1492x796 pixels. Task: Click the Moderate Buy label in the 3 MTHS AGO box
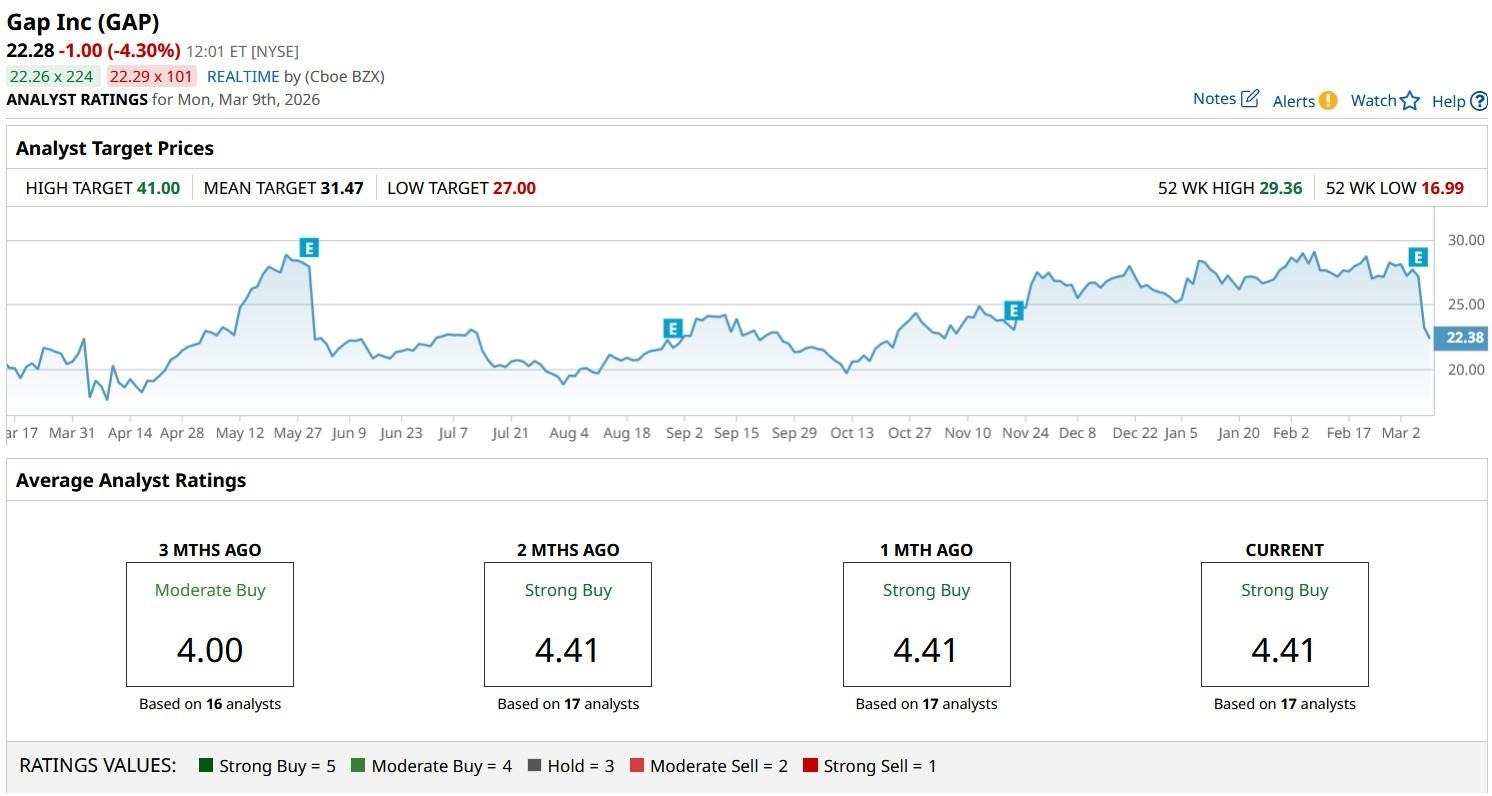(x=210, y=590)
